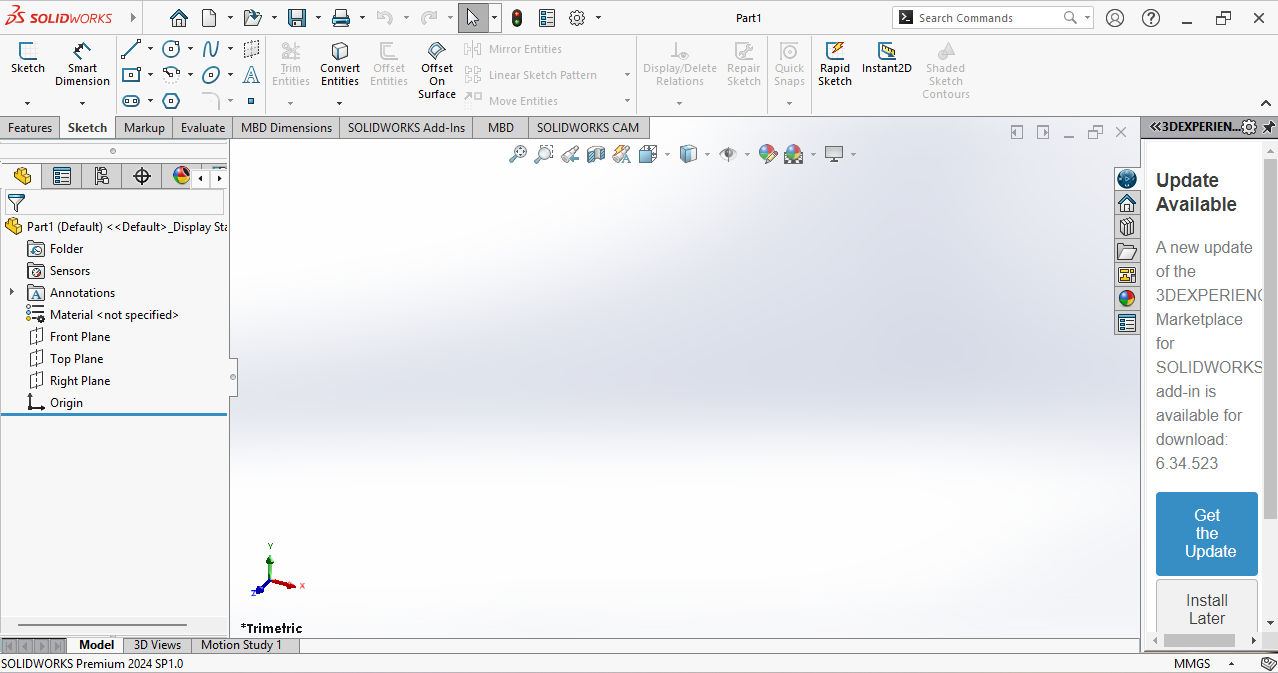Click the MMGS unit system status
The height and width of the screenshot is (673, 1278).
click(x=1191, y=664)
